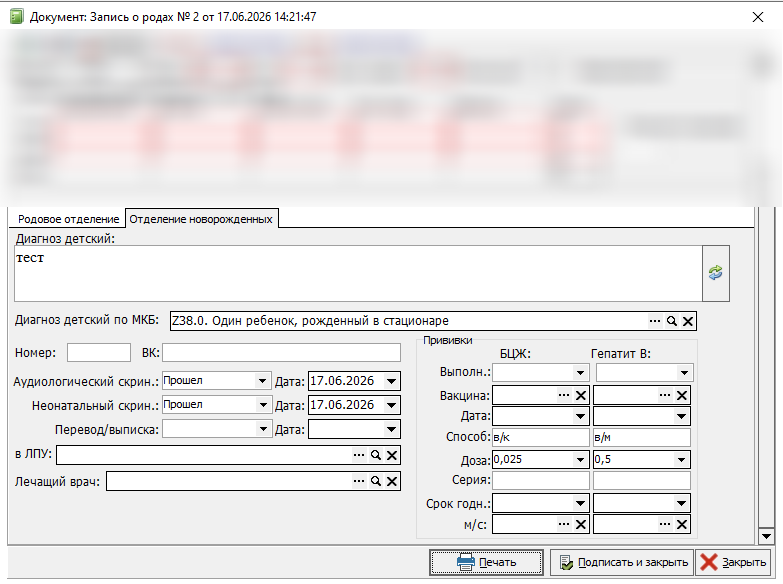Click the БЦЖ Способ field в/к
This screenshot has height=584, width=783.
(x=541, y=438)
